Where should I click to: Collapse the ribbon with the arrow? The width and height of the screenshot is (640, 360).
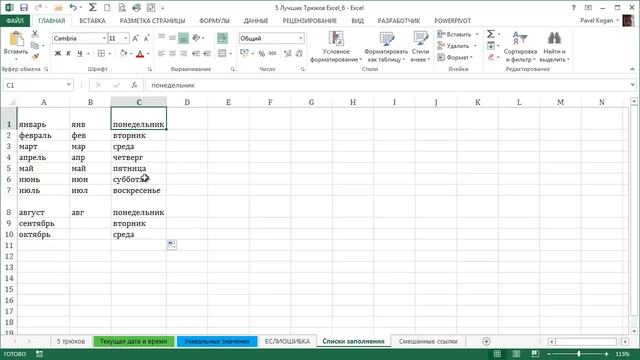pos(632,69)
